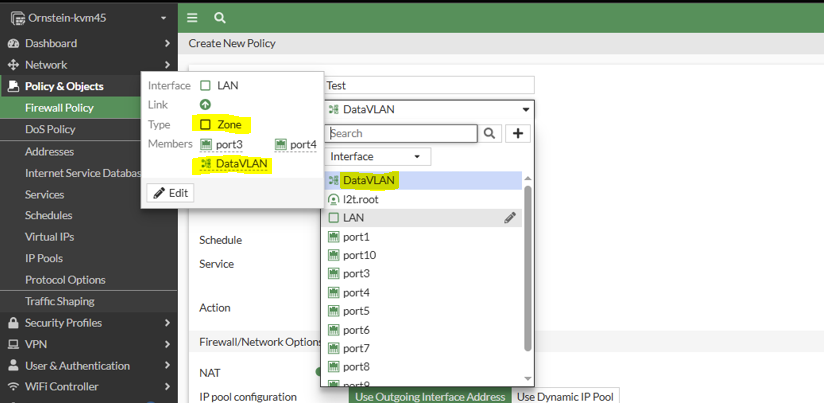Select port10 in the list
824x403 pixels.
[423, 255]
